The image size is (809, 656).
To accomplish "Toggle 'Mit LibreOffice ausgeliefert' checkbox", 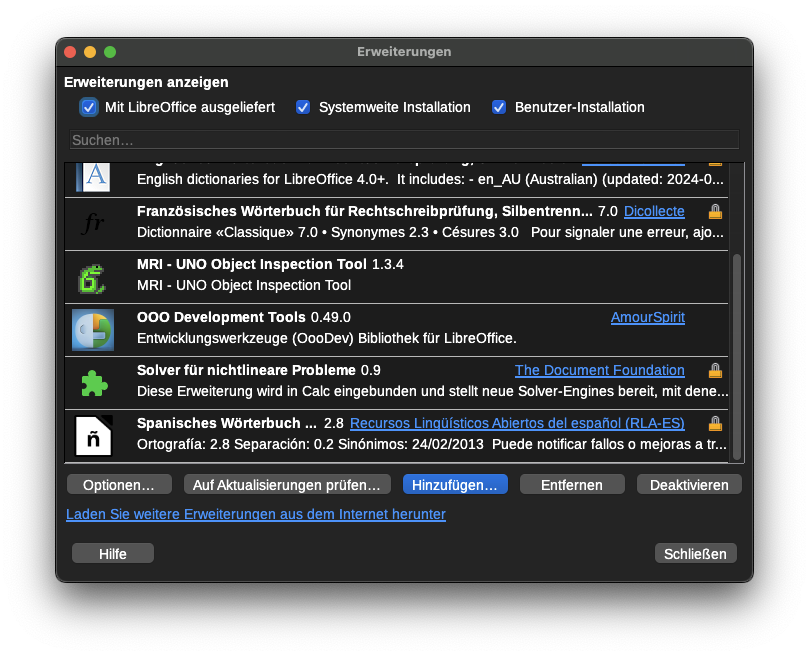I will (89, 107).
